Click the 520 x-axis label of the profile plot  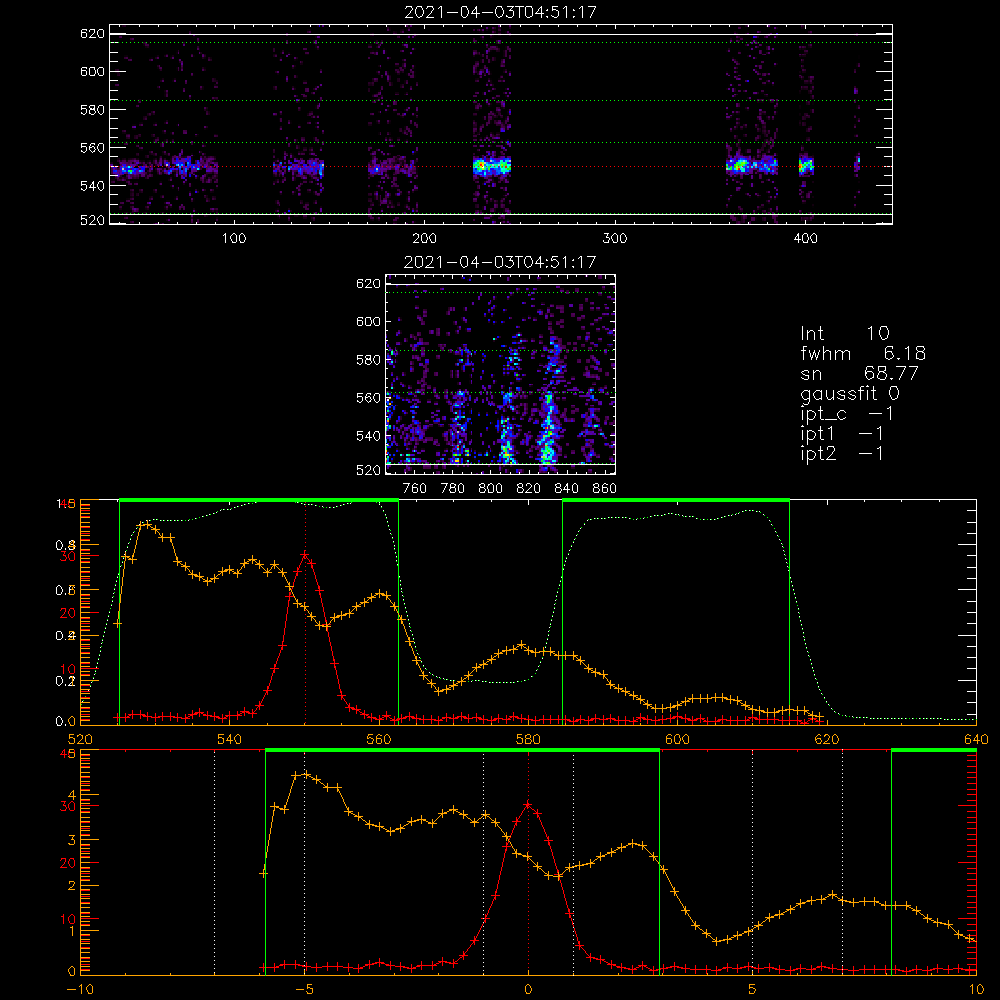(80, 739)
